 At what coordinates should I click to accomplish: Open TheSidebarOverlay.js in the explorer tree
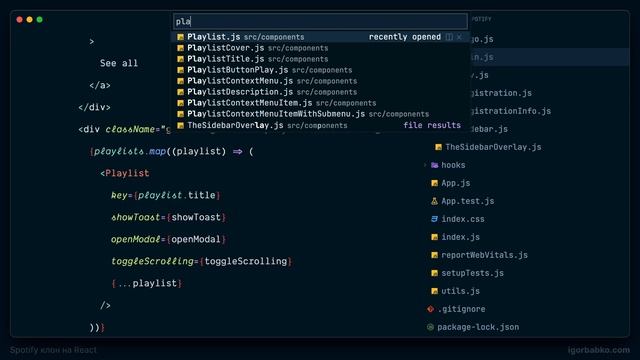point(493,147)
